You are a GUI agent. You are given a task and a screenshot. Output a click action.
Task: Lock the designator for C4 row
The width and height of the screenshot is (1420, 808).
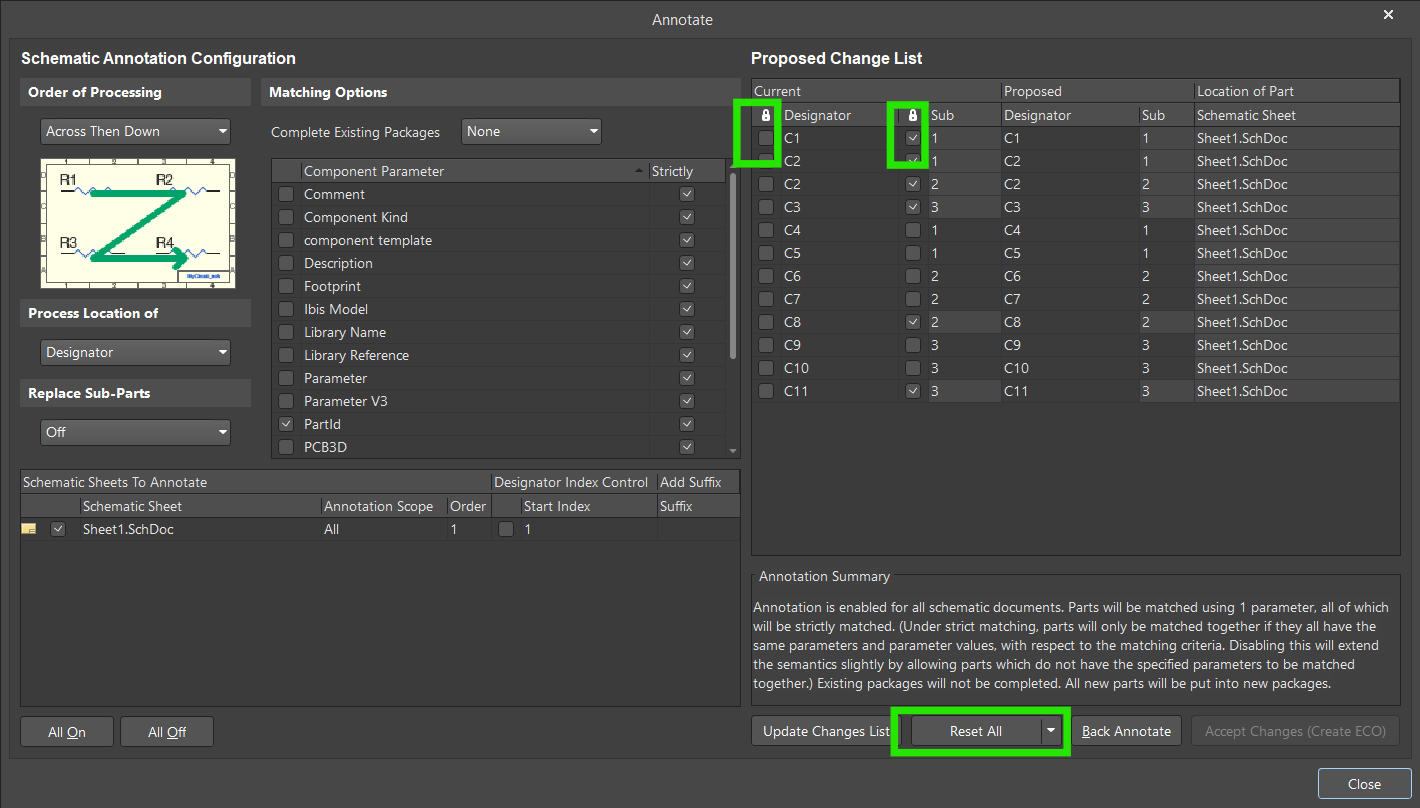pos(766,230)
